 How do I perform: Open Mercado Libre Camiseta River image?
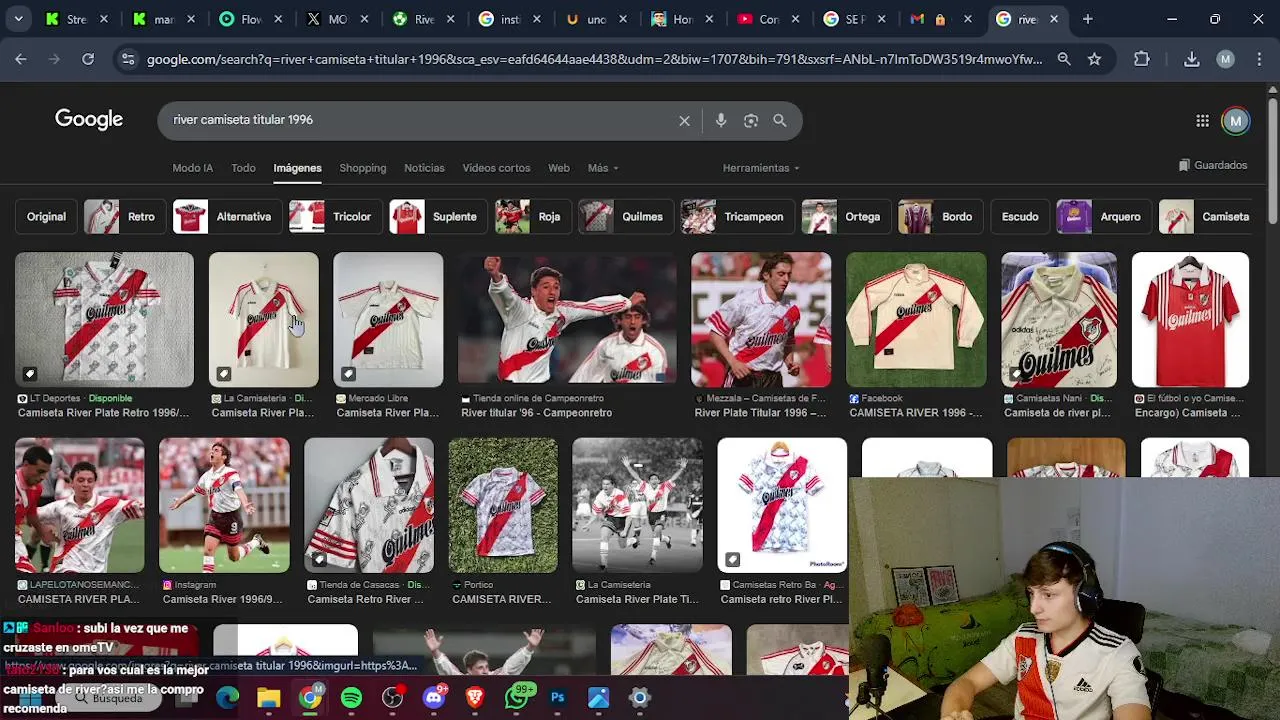pyautogui.click(x=388, y=319)
